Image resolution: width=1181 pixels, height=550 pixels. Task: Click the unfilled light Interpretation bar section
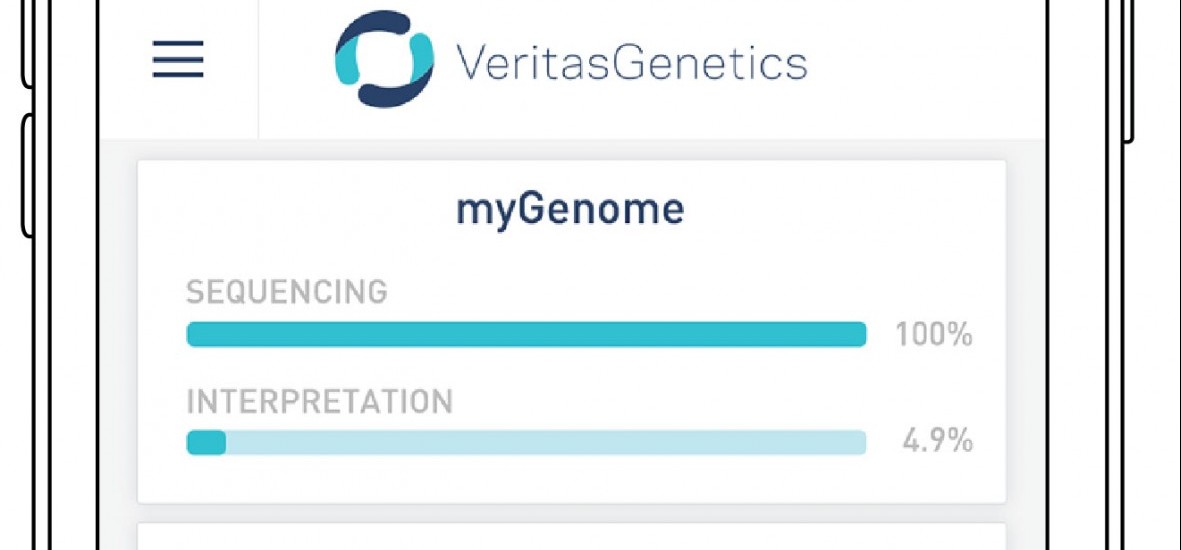tap(545, 442)
